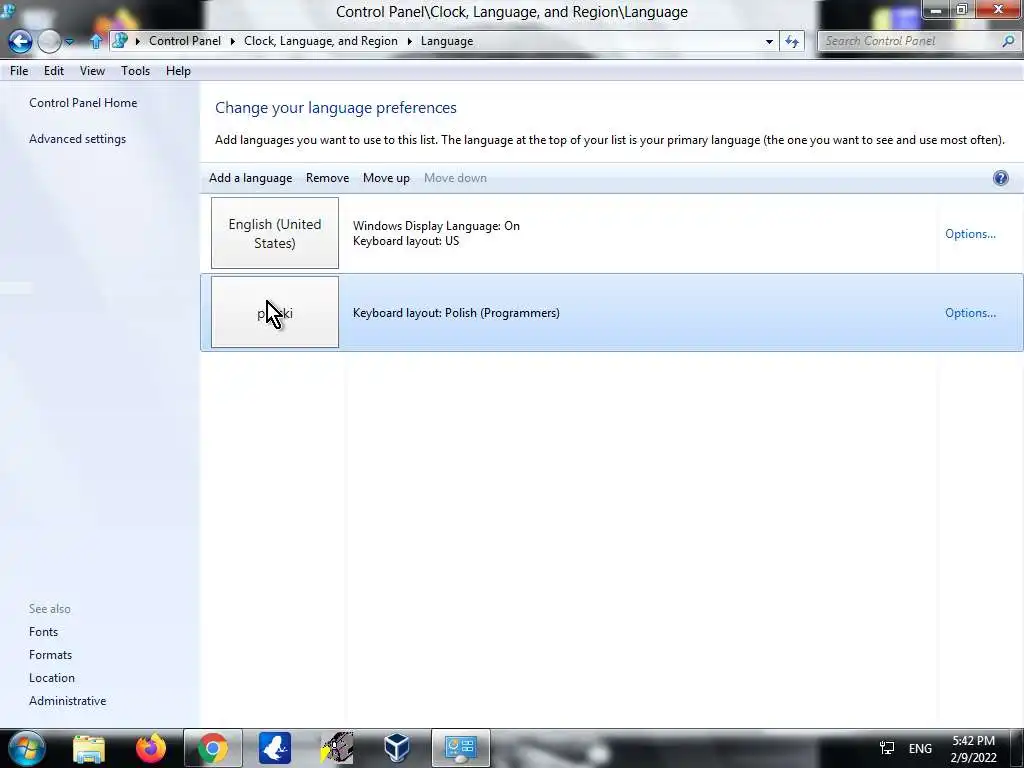The height and width of the screenshot is (768, 1024).
Task: Open the blue bird app in taskbar
Action: (x=275, y=748)
